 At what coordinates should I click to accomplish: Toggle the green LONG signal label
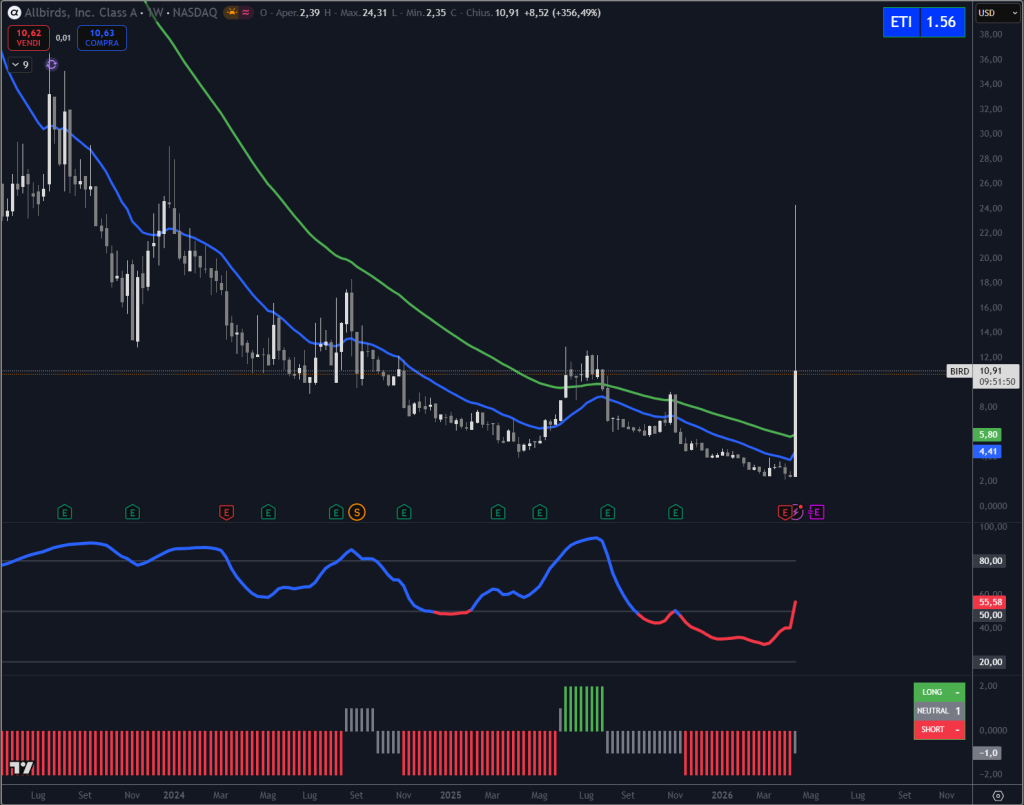tap(938, 691)
